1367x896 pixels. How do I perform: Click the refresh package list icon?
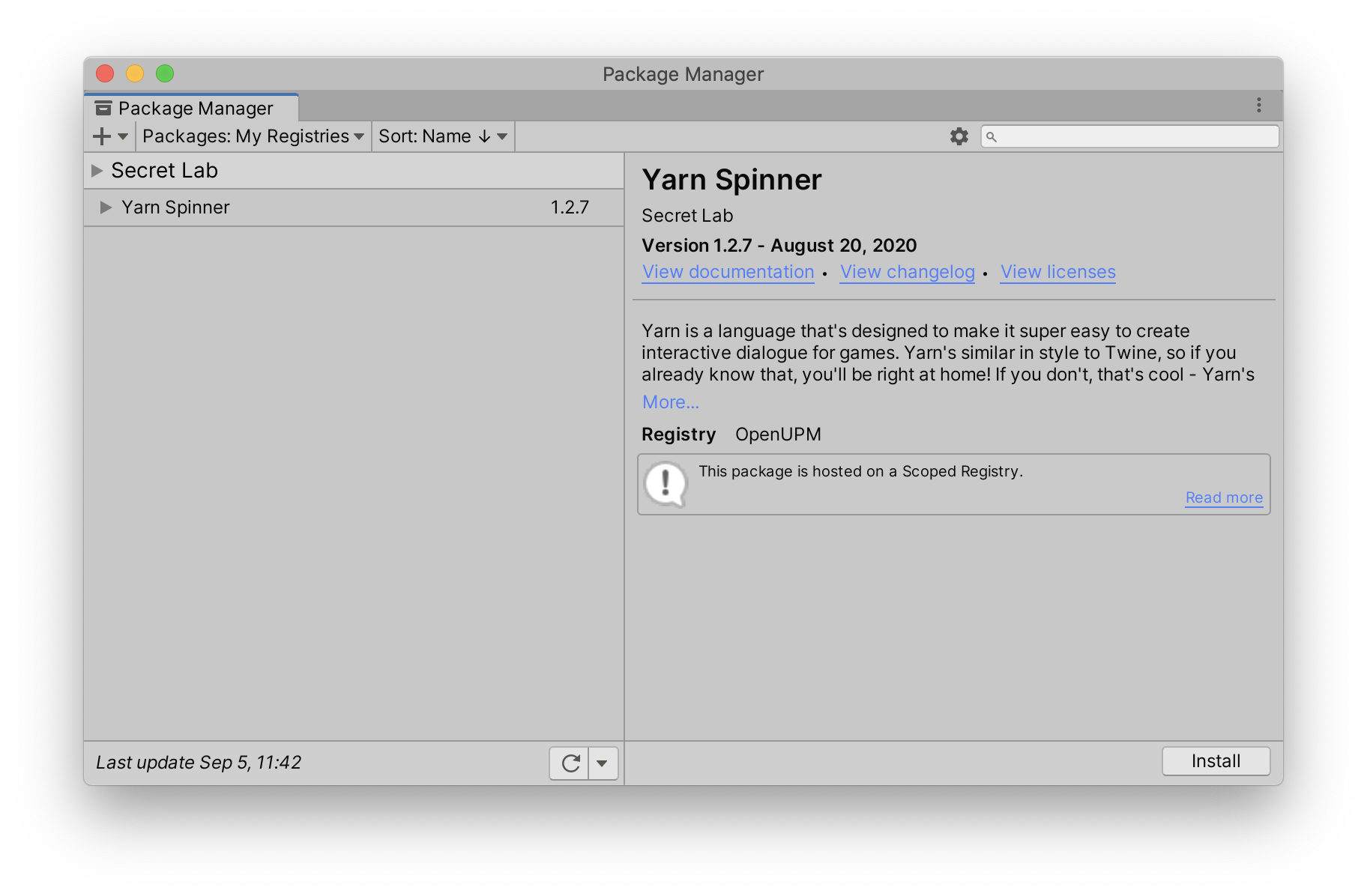(570, 763)
